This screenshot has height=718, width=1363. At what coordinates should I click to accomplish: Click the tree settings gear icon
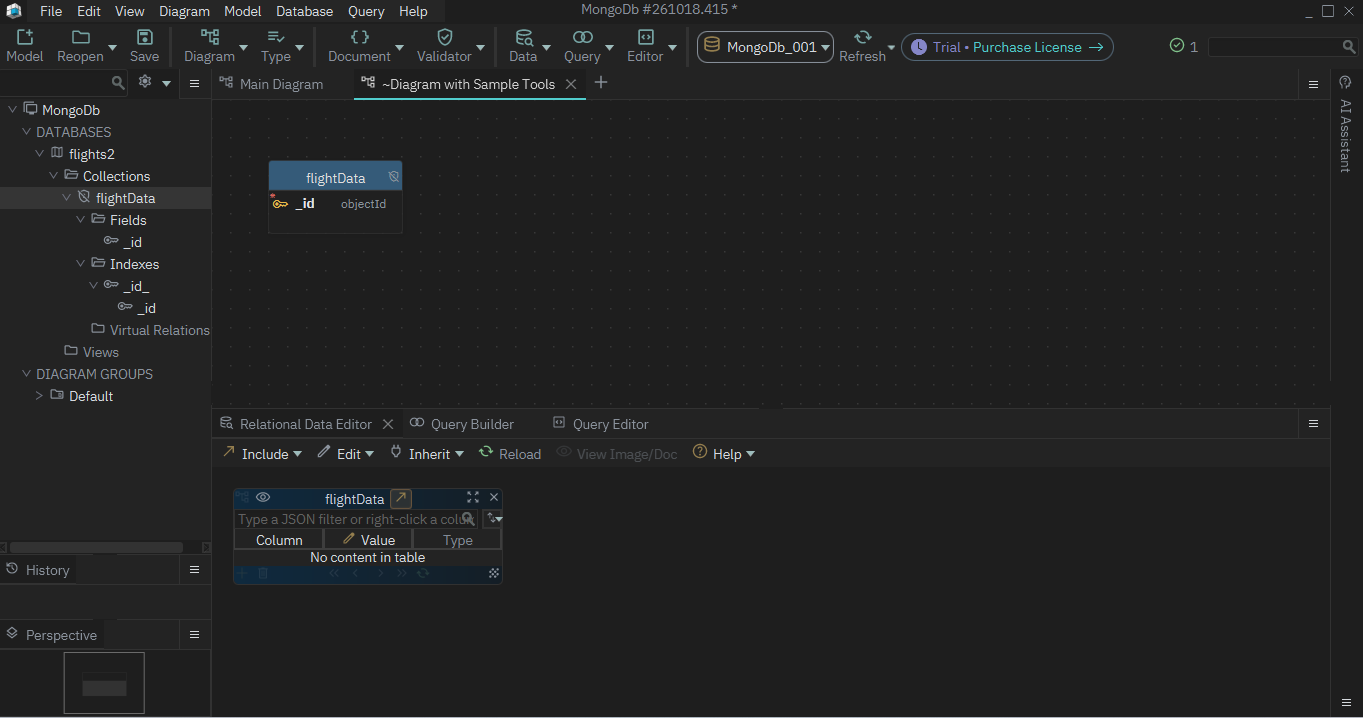(145, 82)
